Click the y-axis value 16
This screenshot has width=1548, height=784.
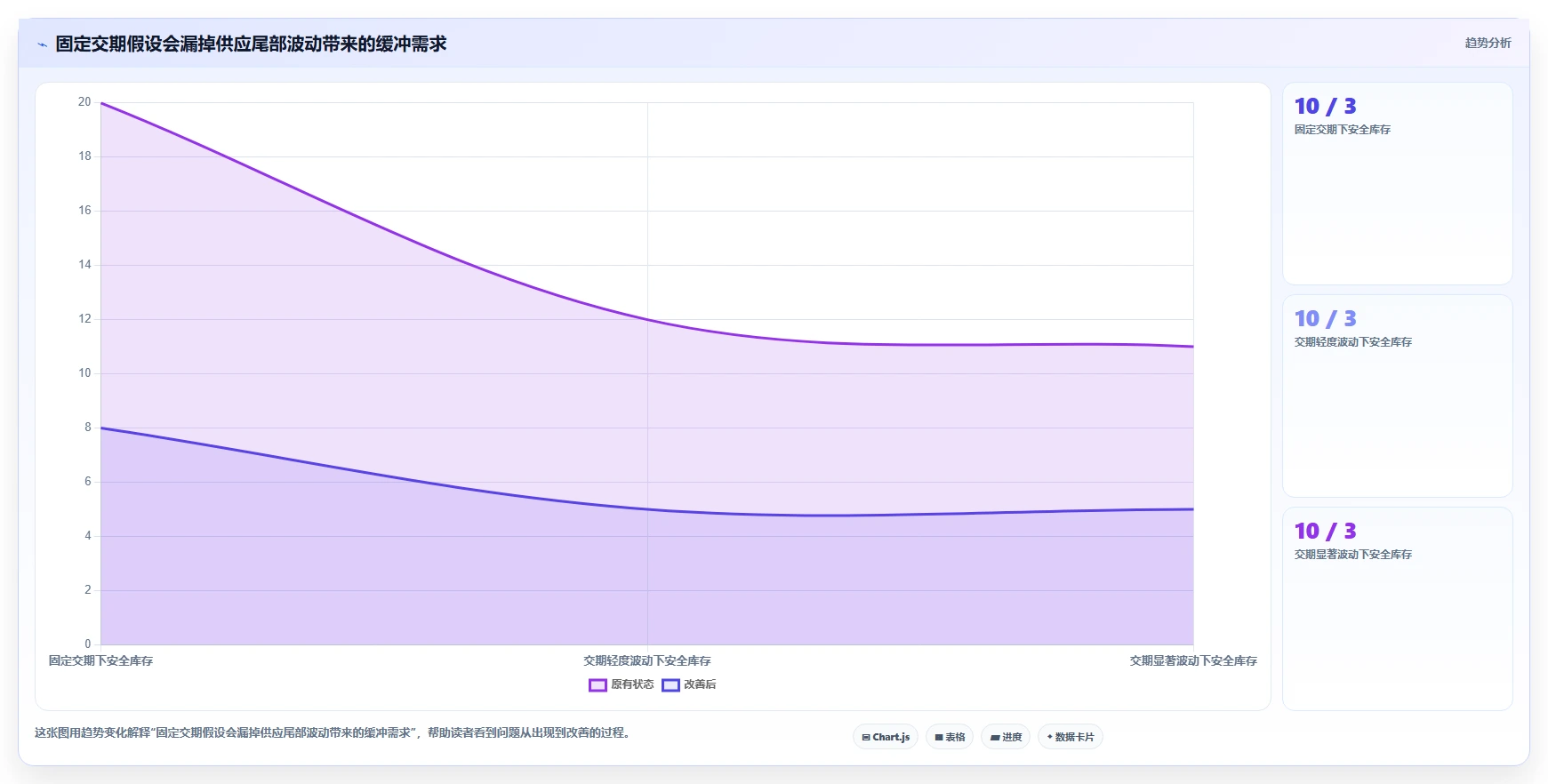pyautogui.click(x=84, y=211)
